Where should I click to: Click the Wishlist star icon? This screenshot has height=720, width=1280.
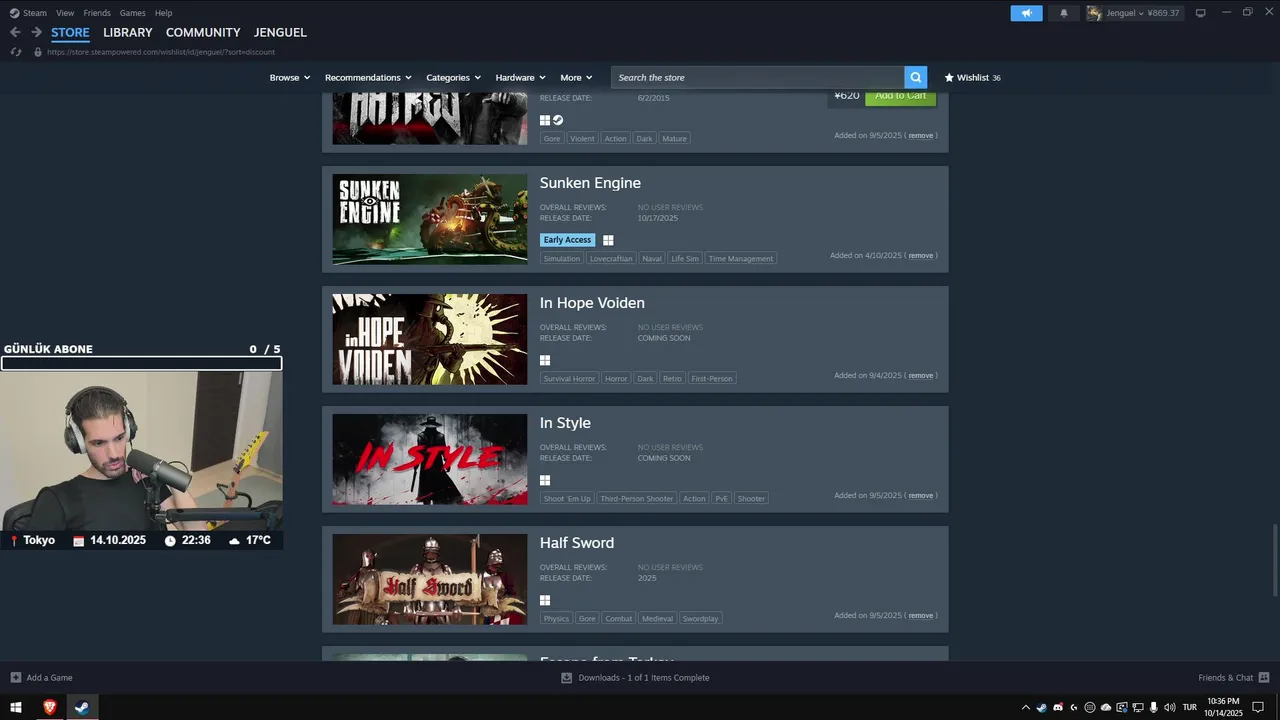pyautogui.click(x=949, y=77)
